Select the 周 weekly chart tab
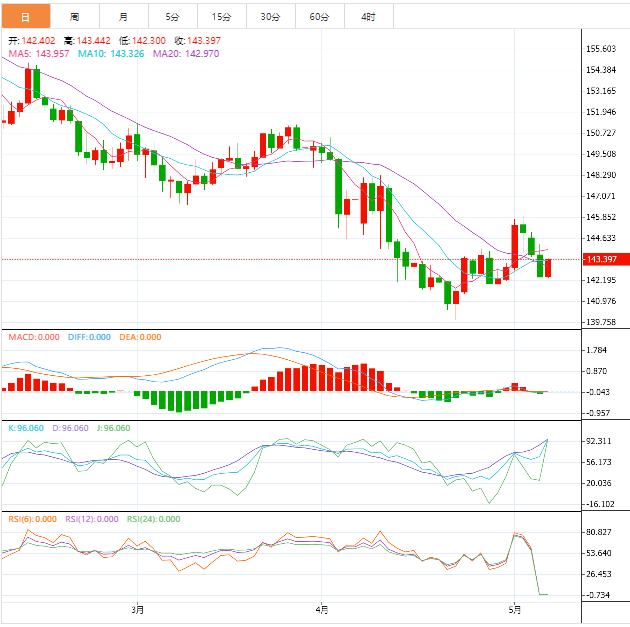This screenshot has width=630, height=627. tap(74, 17)
